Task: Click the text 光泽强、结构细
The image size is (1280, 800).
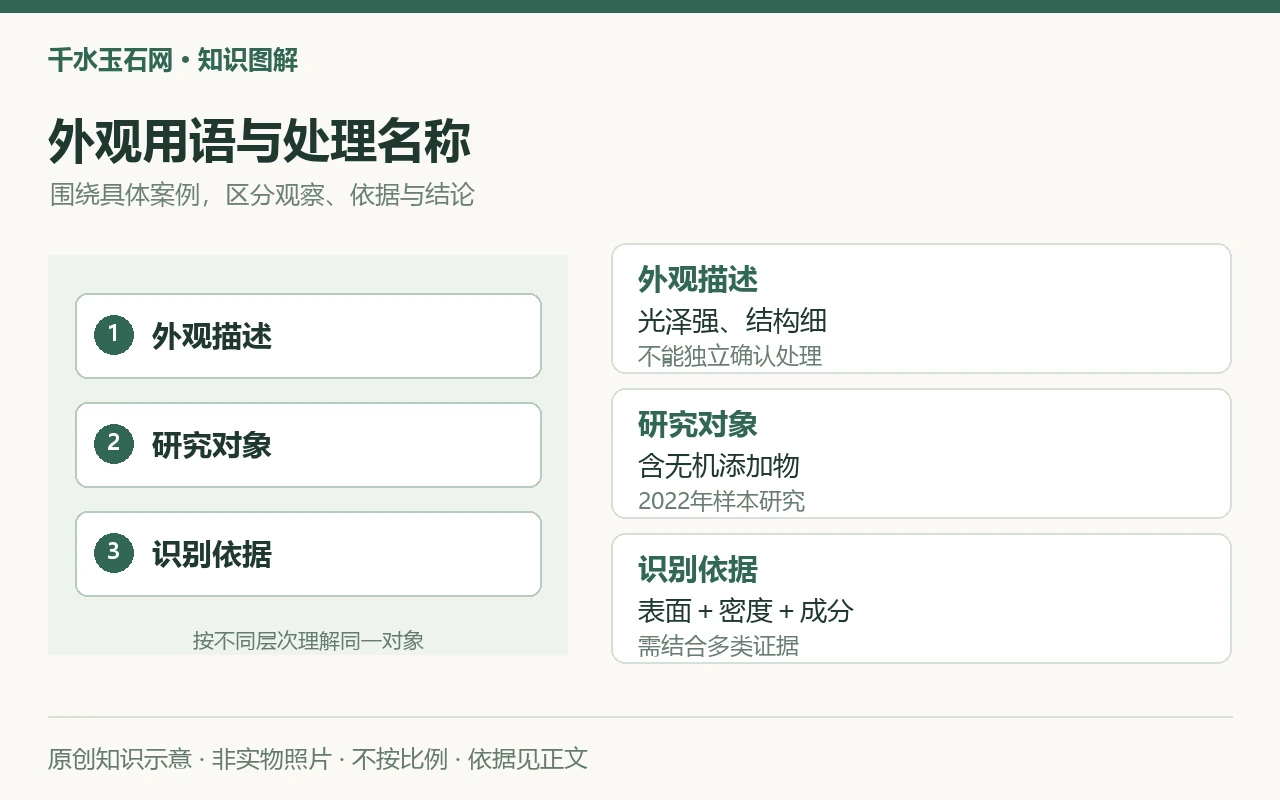Action: pos(732,321)
